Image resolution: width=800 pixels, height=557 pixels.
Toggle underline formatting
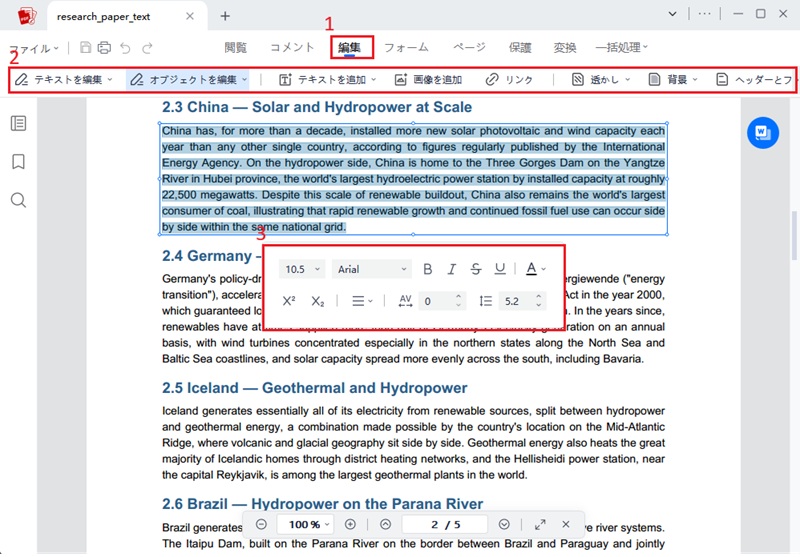tap(500, 269)
